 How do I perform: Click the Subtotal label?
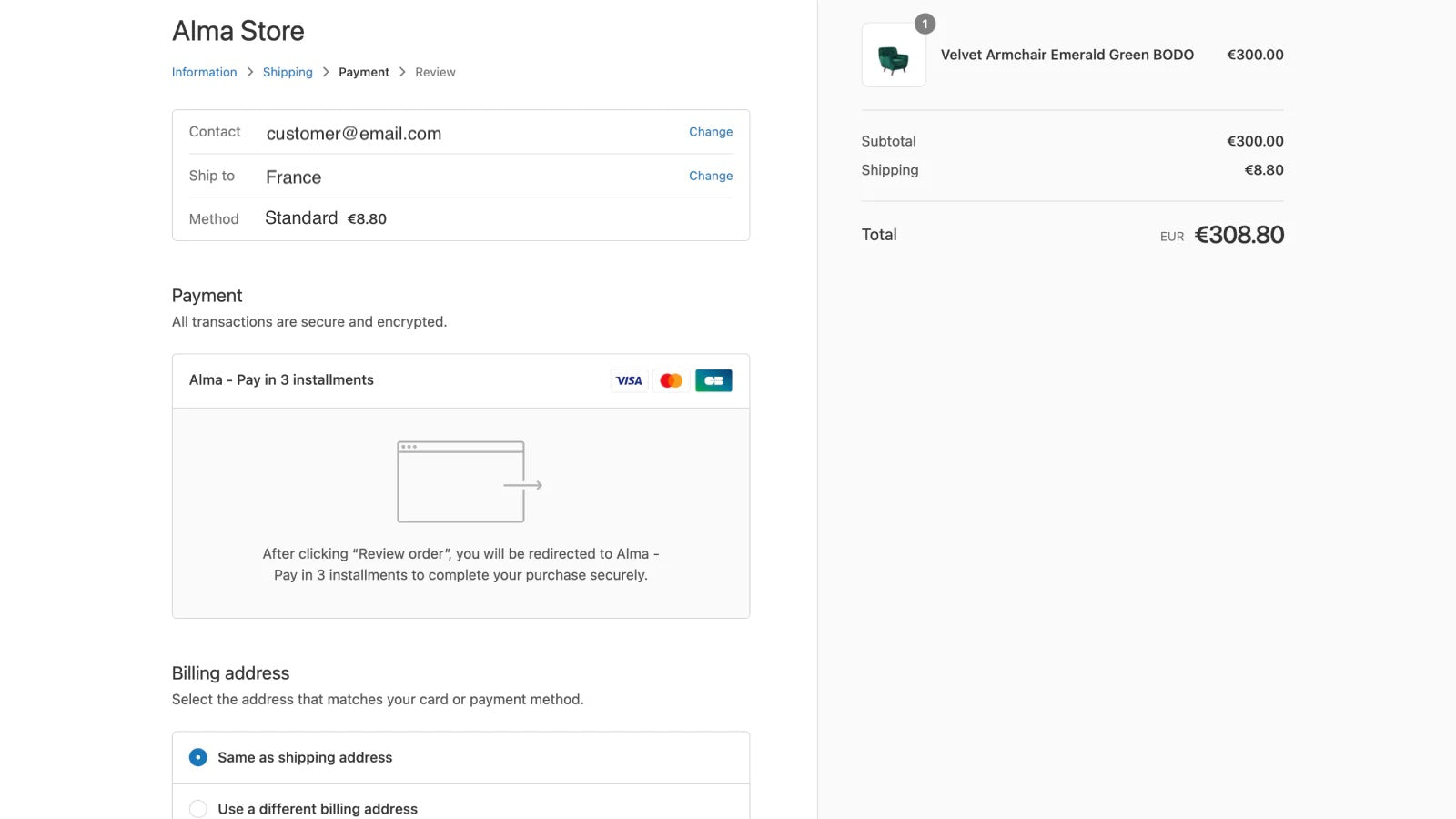(x=888, y=141)
